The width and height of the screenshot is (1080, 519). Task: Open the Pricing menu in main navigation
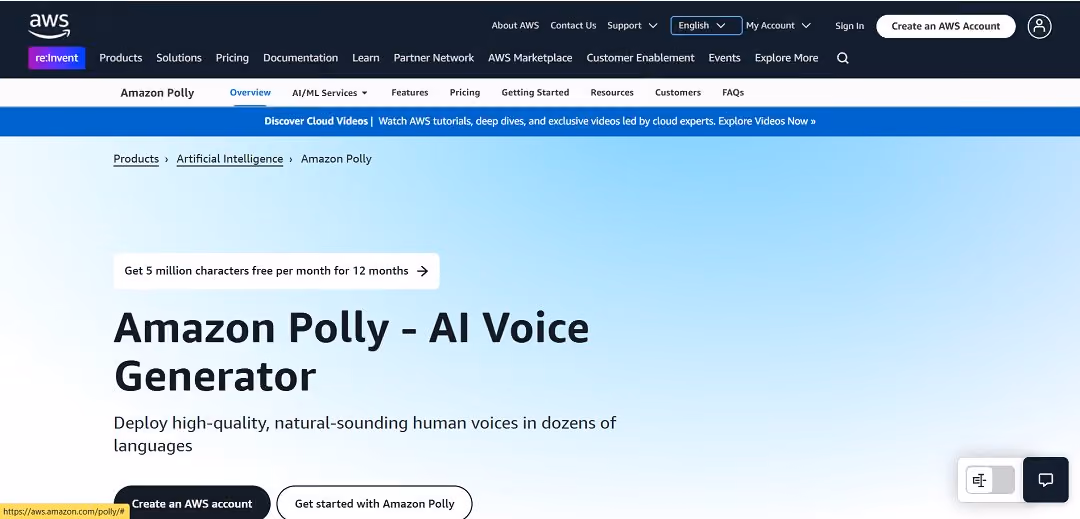[232, 58]
